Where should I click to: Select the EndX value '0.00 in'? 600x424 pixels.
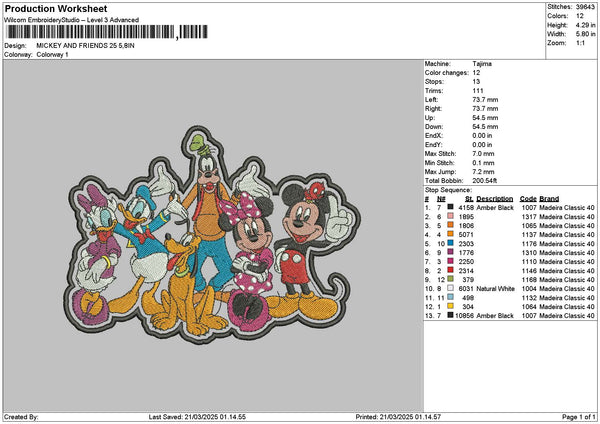(x=482, y=135)
